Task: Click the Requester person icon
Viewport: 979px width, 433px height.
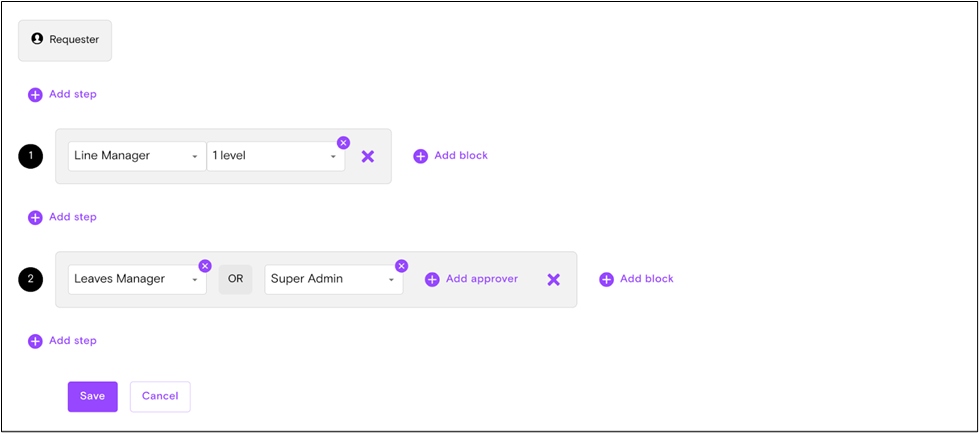Action: pyautogui.click(x=37, y=39)
